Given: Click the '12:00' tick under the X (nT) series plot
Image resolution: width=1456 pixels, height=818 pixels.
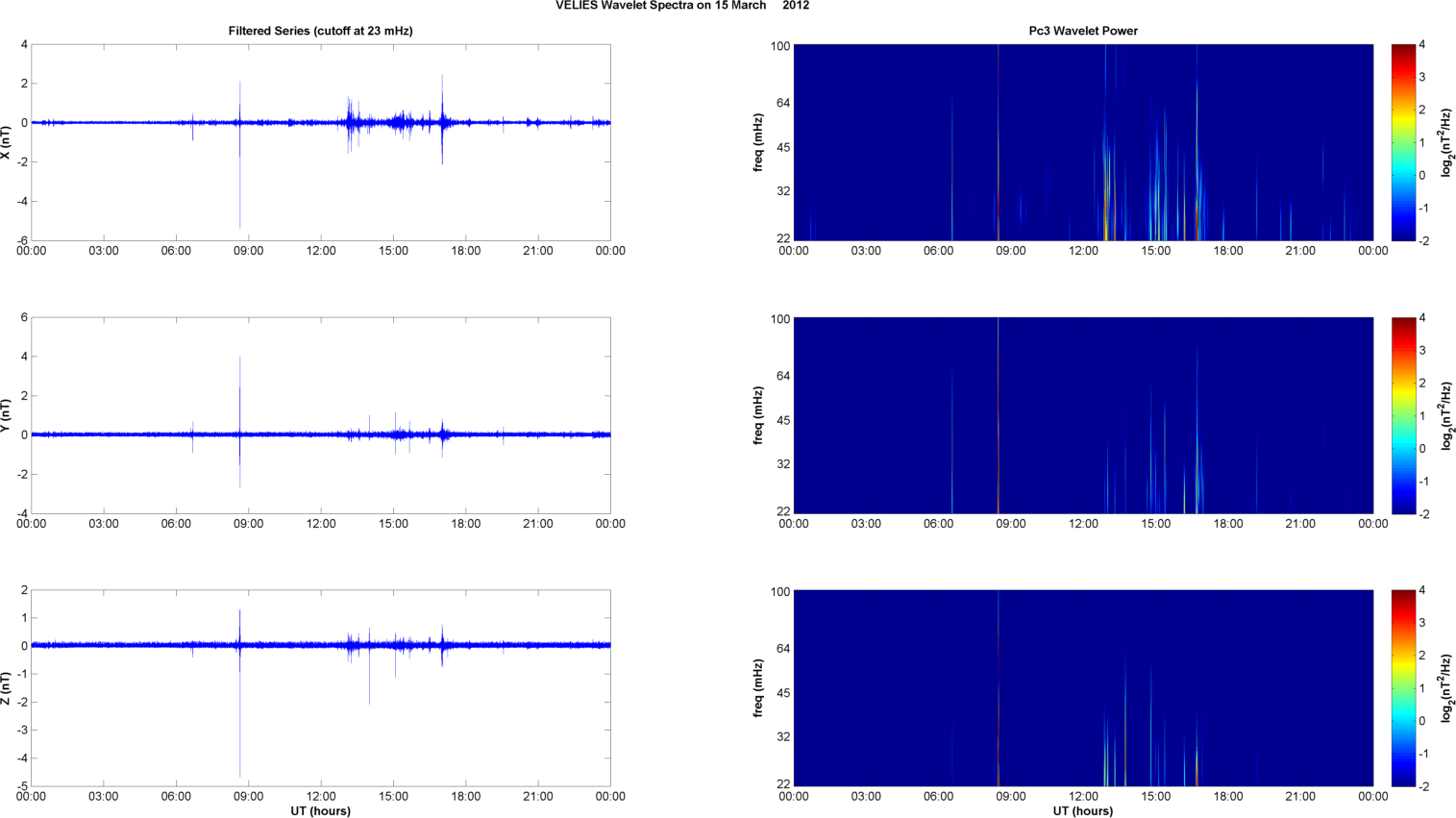Looking at the screenshot, I should click(321, 251).
